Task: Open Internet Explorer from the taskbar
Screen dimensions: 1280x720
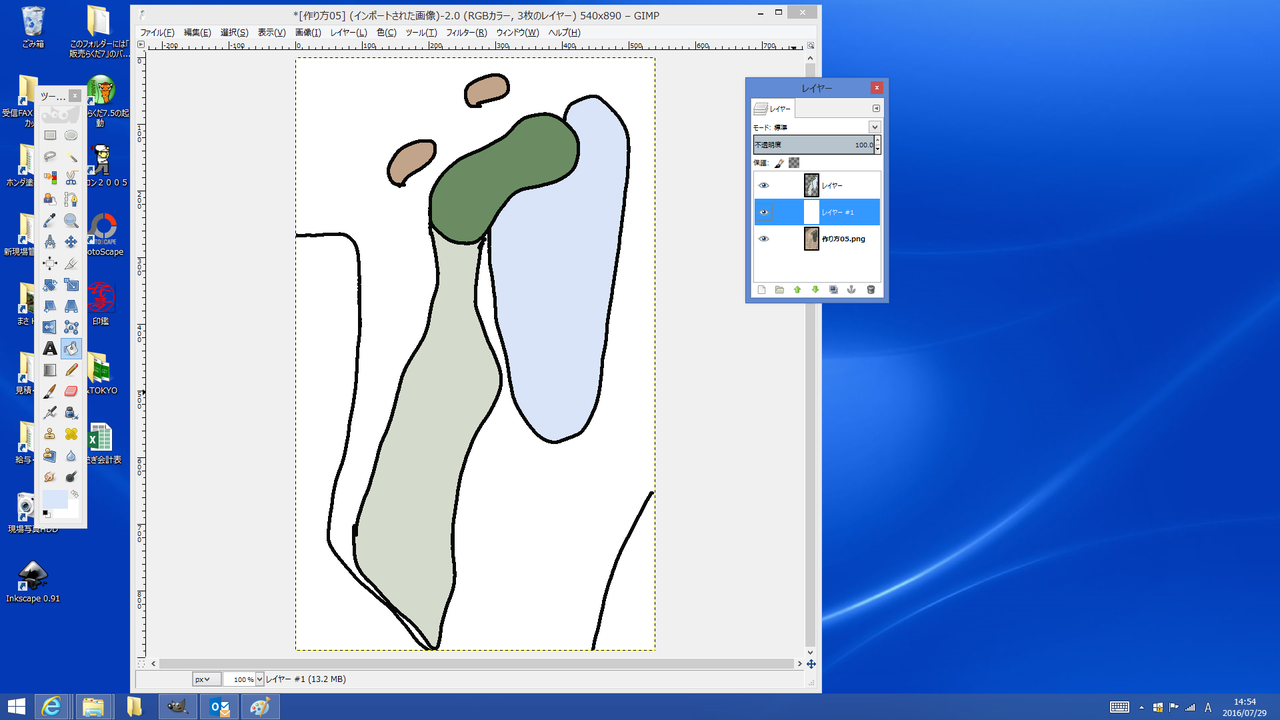Action: click(x=52, y=707)
